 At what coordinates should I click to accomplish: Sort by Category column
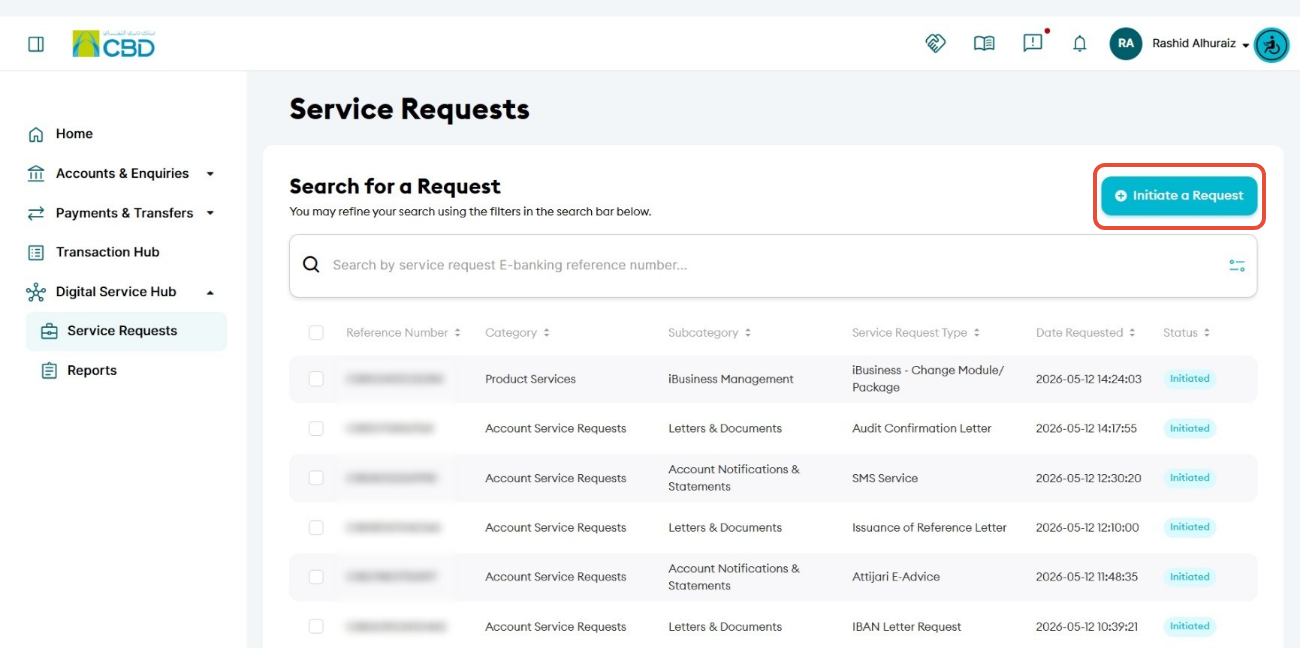tap(546, 333)
